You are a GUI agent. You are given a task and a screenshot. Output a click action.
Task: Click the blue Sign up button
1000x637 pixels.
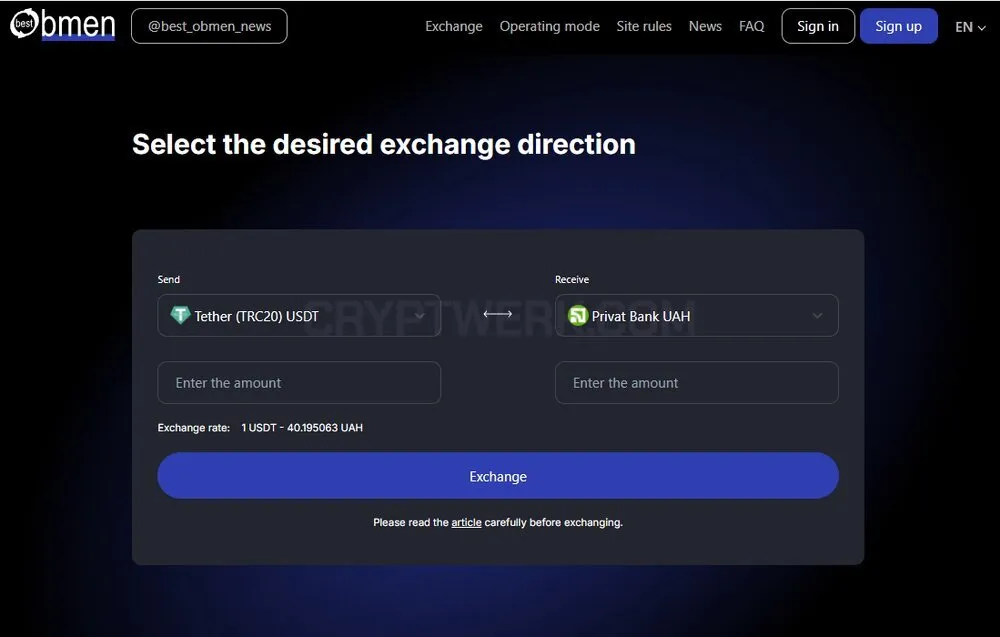pyautogui.click(x=898, y=26)
